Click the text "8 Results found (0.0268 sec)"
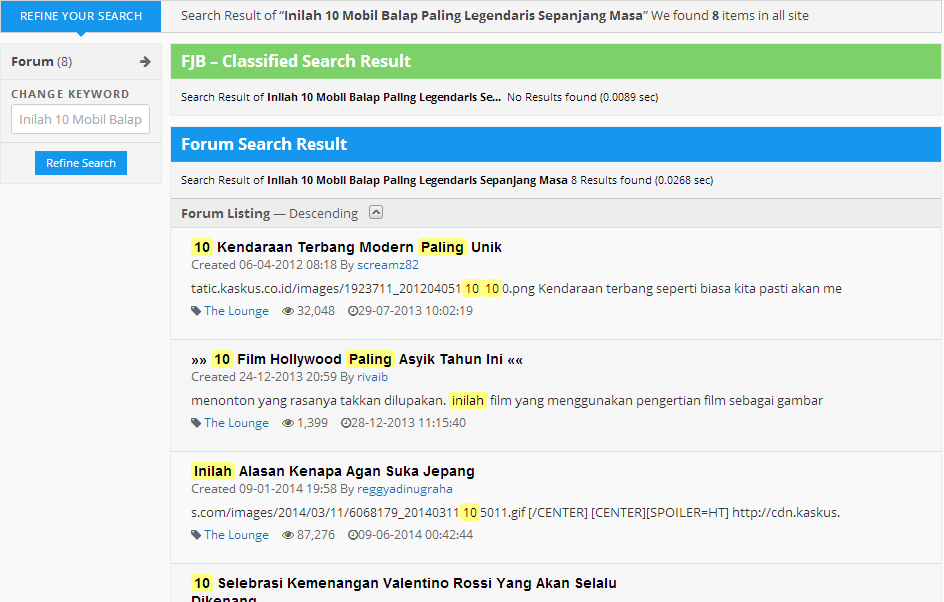This screenshot has height=602, width=944. point(642,180)
